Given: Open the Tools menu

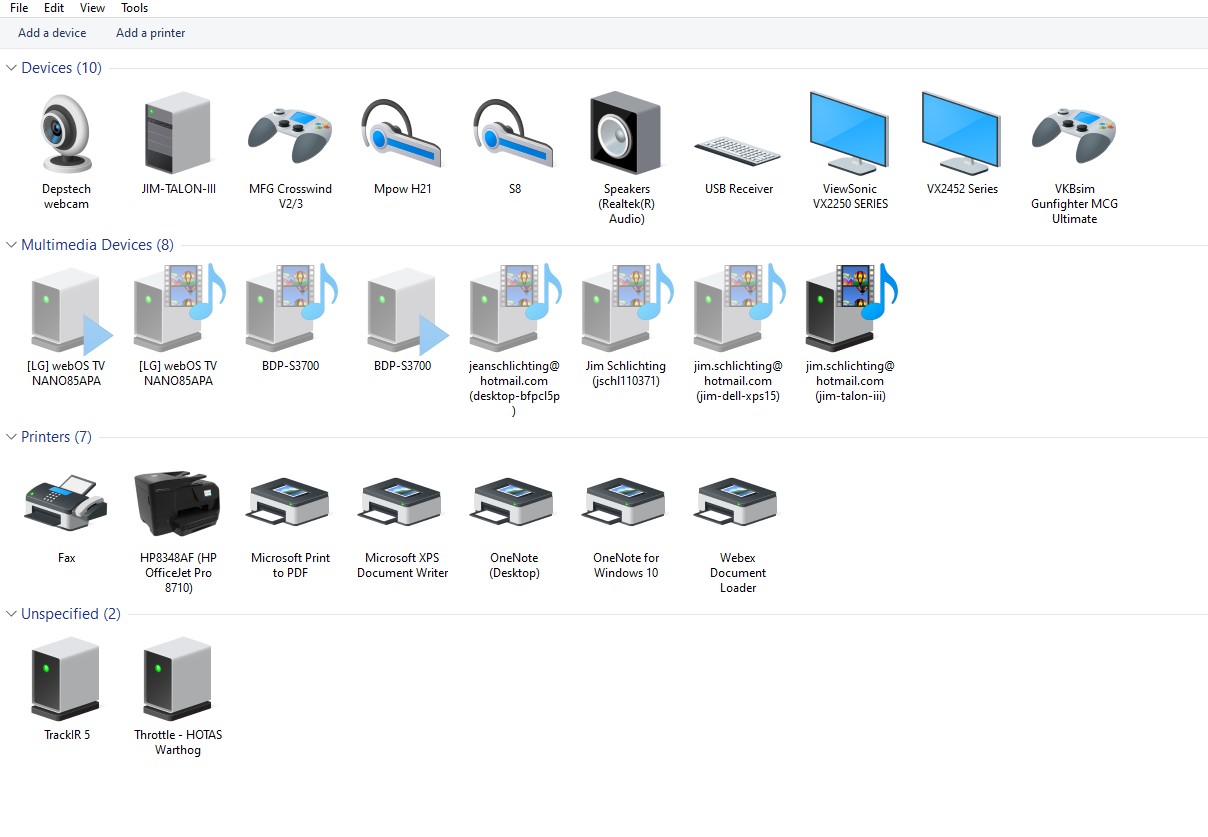Looking at the screenshot, I should tap(135, 8).
